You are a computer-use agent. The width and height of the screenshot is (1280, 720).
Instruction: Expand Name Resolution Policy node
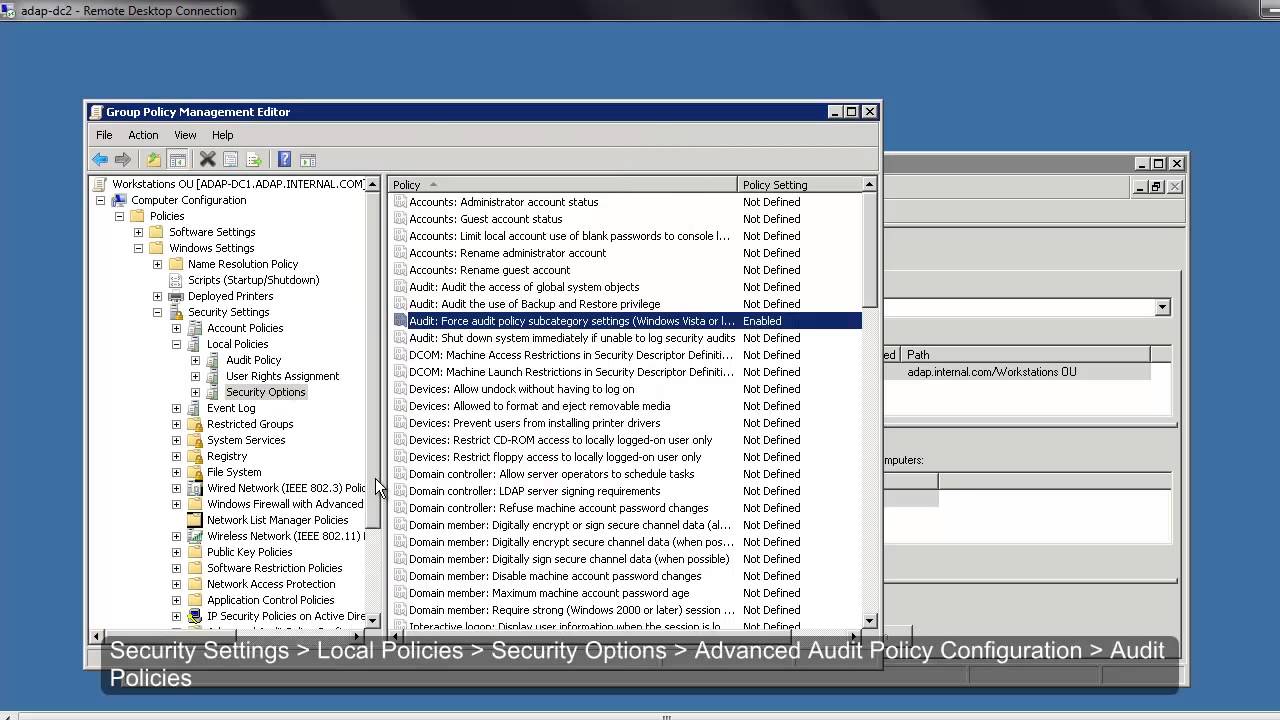(x=157, y=264)
